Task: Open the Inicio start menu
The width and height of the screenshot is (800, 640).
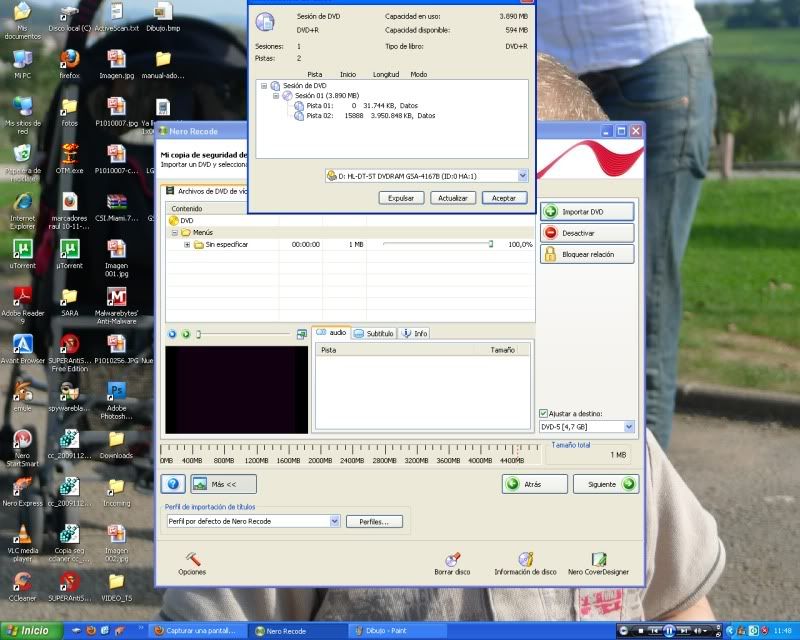Action: (32, 631)
